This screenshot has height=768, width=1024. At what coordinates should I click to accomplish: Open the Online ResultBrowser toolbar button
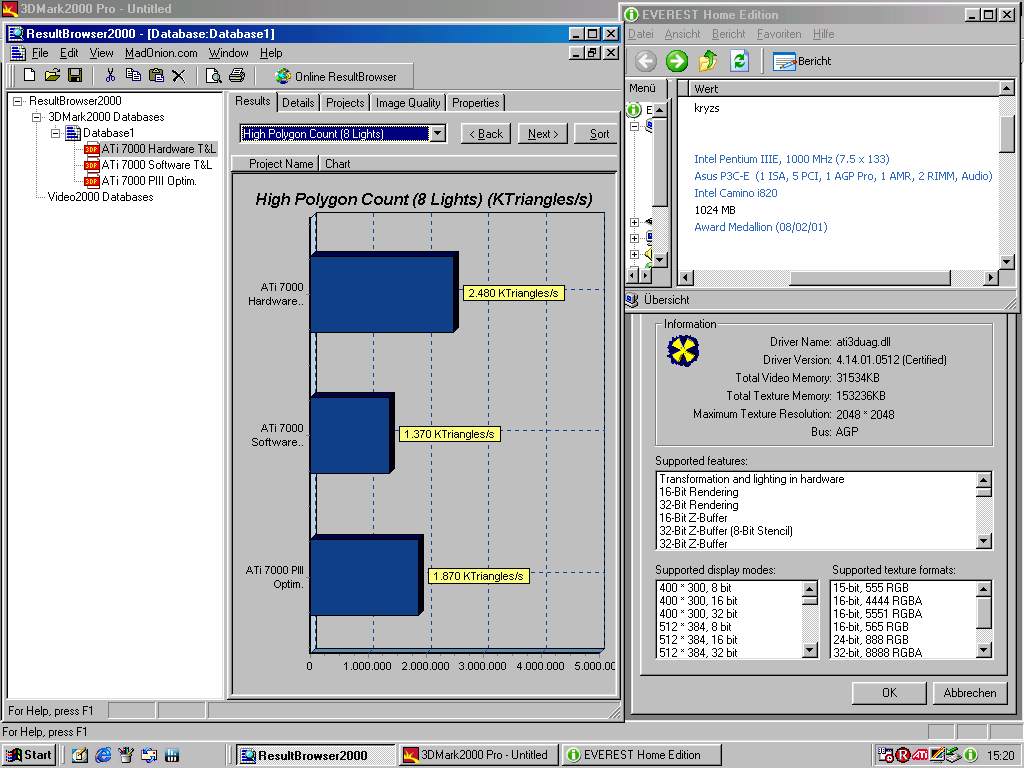coord(336,76)
